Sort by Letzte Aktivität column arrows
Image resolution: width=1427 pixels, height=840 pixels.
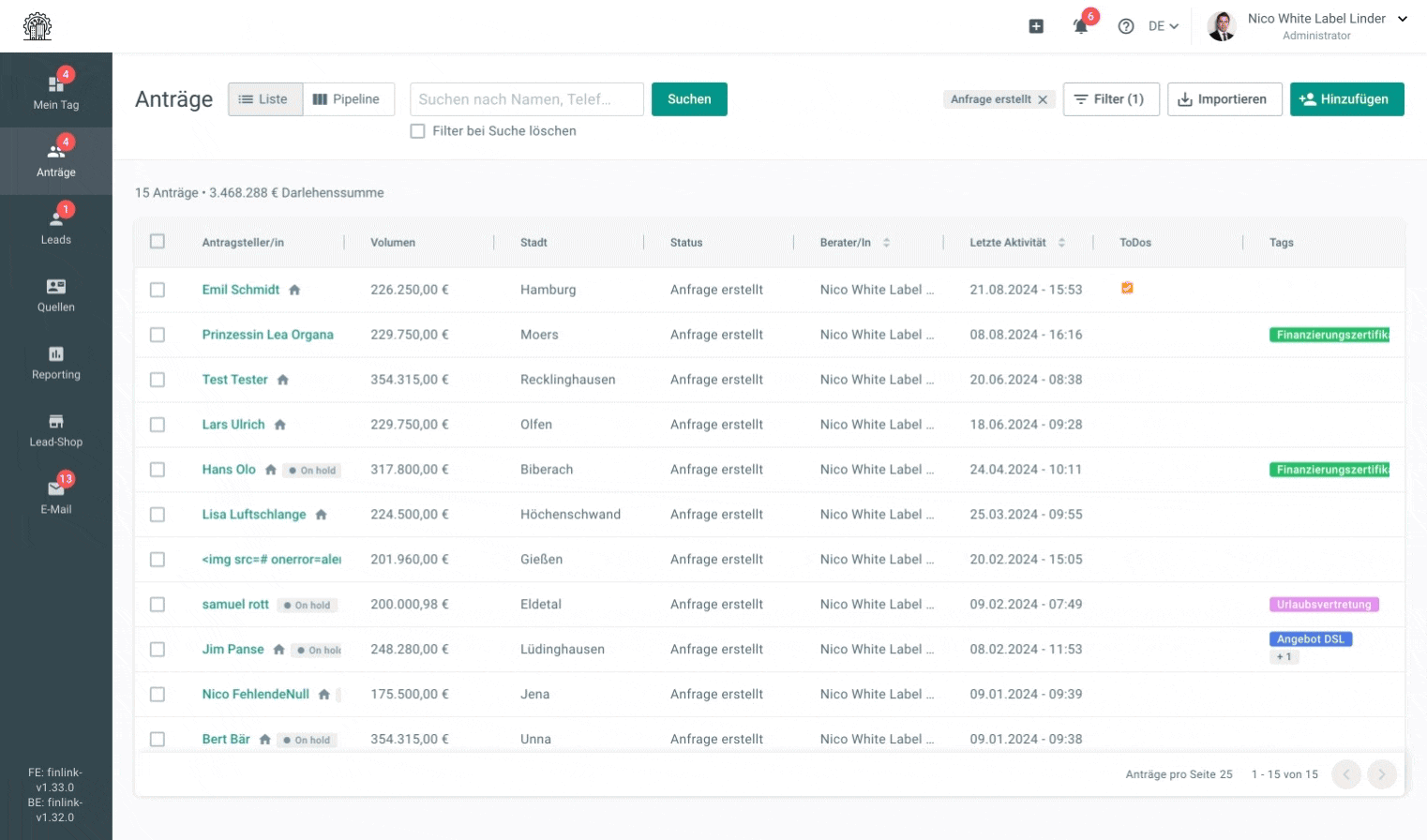point(1062,242)
